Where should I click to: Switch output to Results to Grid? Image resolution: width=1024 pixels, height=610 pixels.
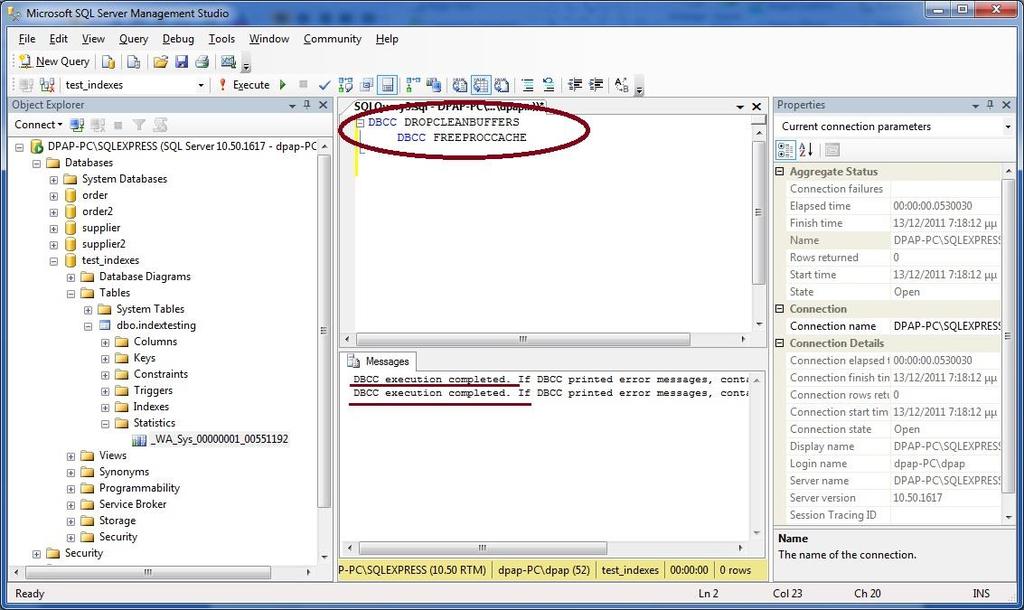[x=481, y=85]
